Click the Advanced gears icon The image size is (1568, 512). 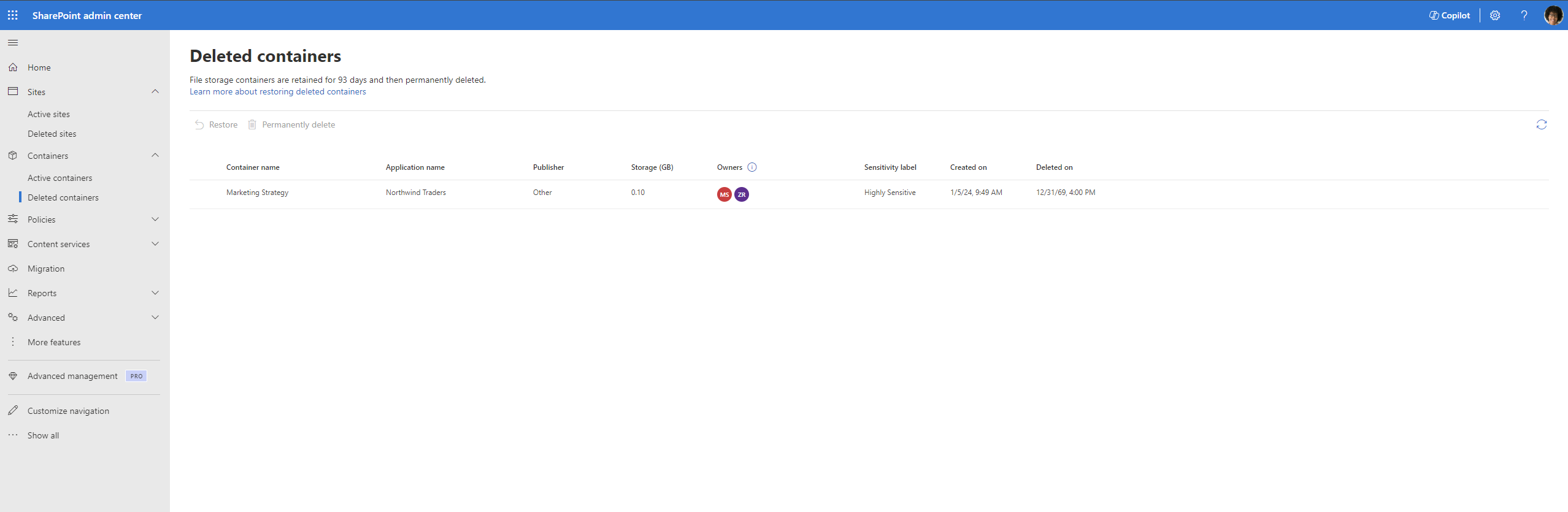pyautogui.click(x=13, y=317)
